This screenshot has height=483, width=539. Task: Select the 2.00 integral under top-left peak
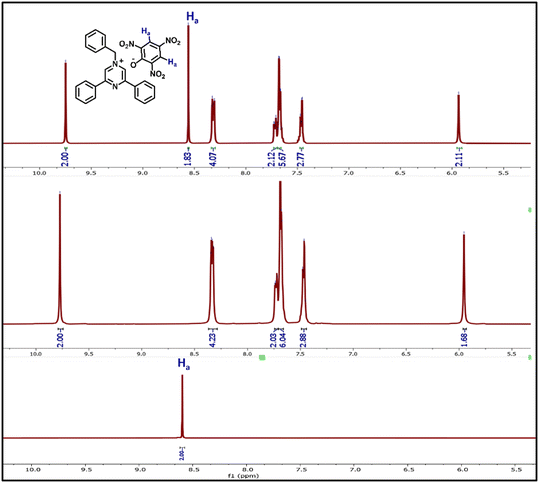click(x=65, y=160)
